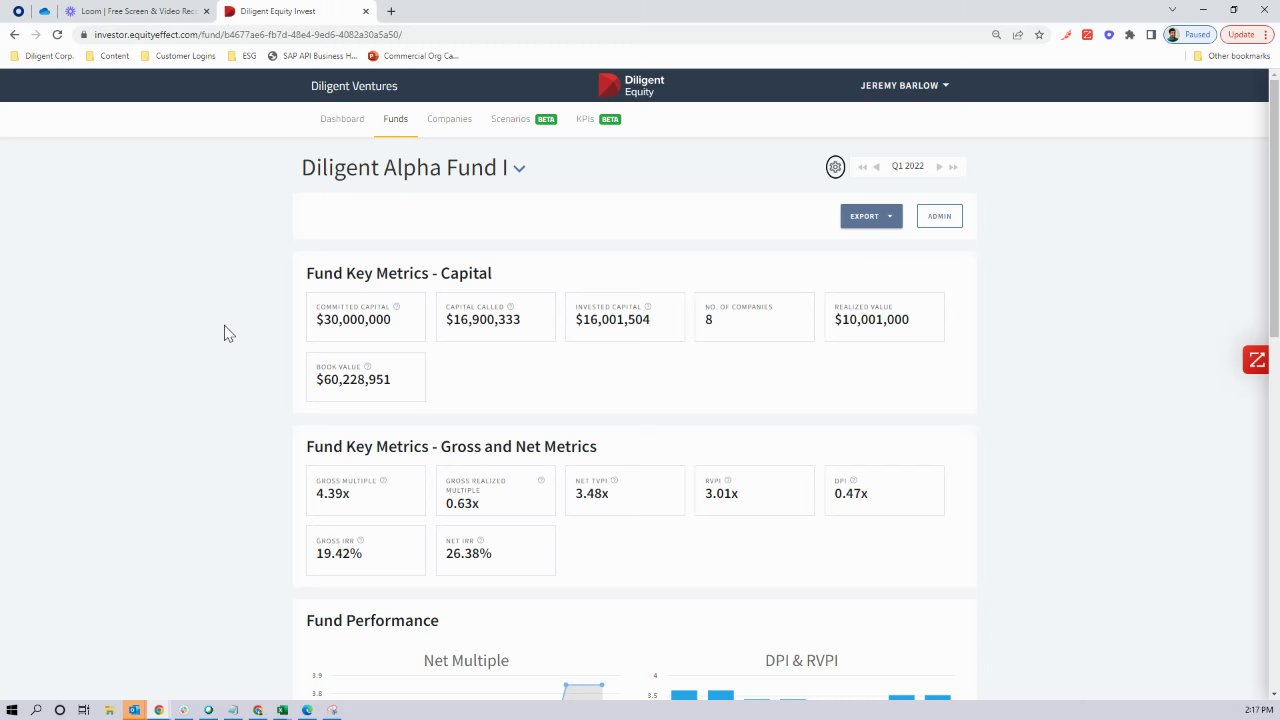
Task: Show info tooltip for Net IRR
Action: click(480, 541)
